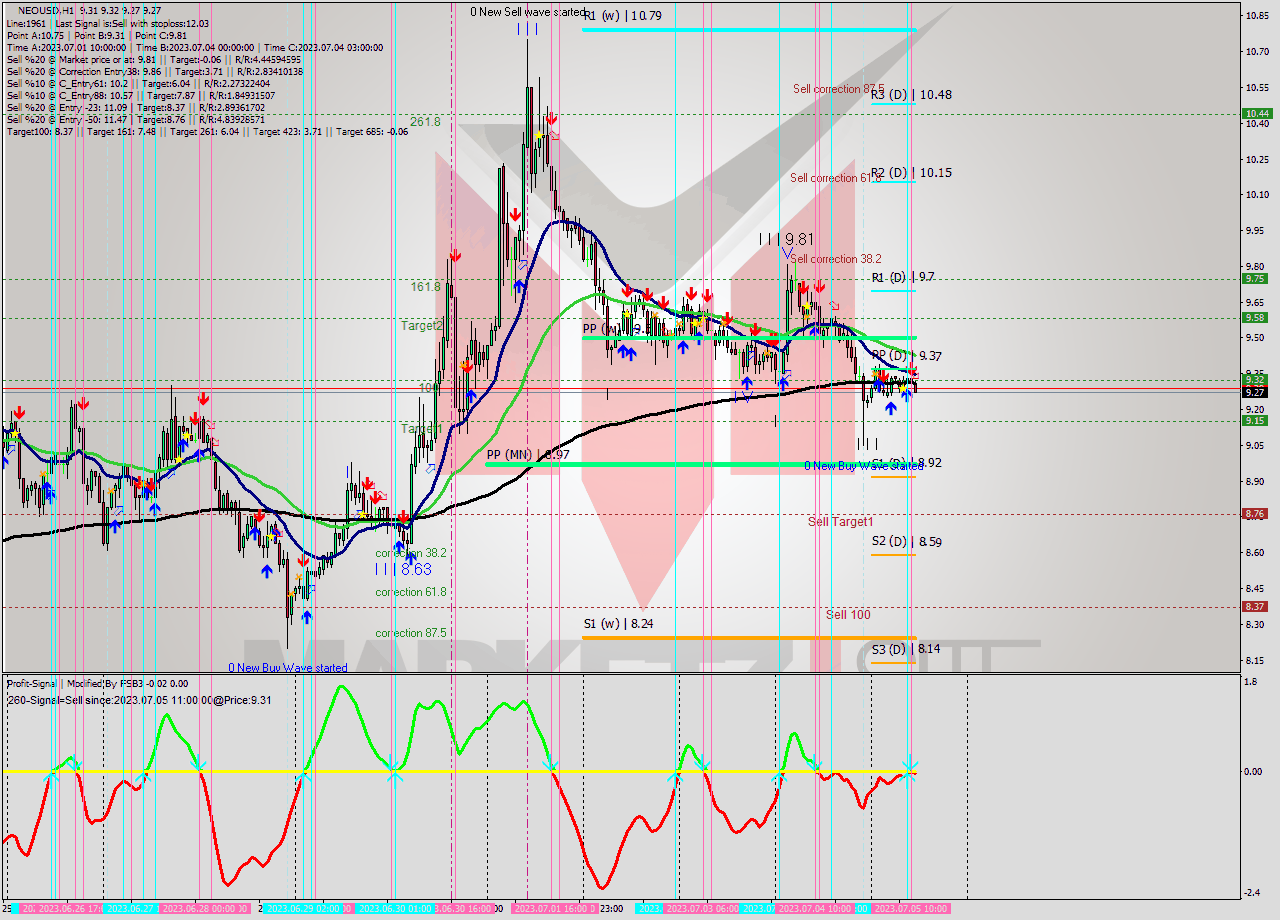Select the 'R1 (w) | 10.79' pivot label

[x=623, y=16]
